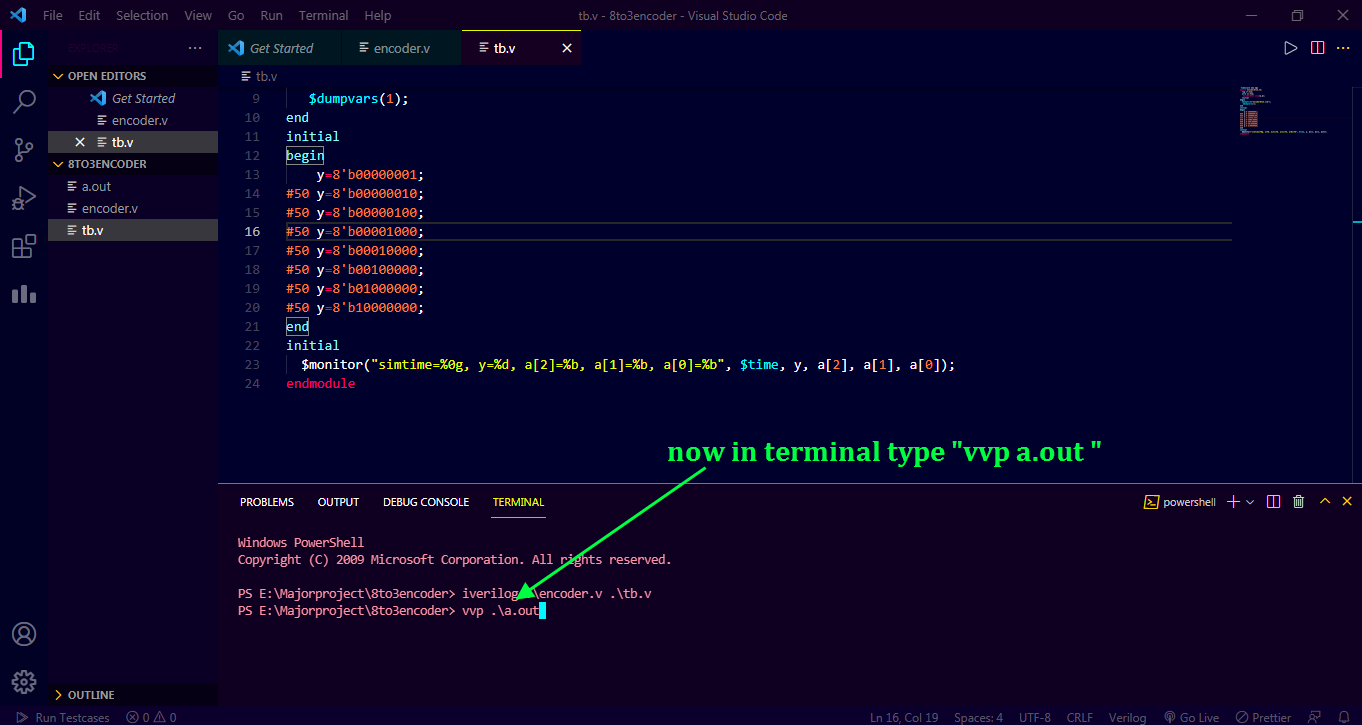This screenshot has width=1362, height=725.
Task: Open the errors and warnings counter
Action: coord(151,717)
